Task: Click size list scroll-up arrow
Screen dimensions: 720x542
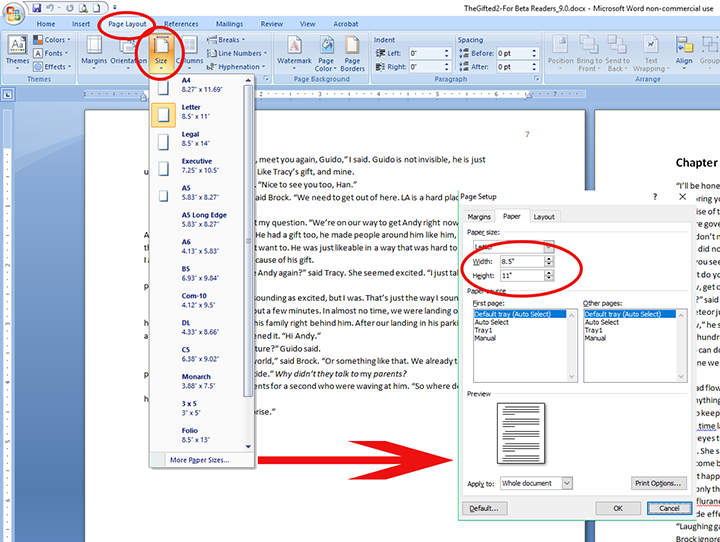Action: click(248, 80)
